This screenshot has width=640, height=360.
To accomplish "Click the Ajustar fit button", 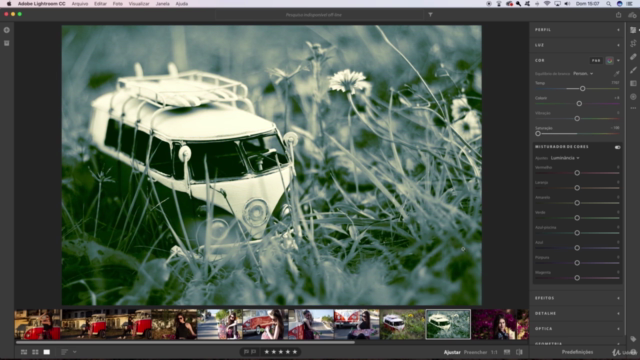I will (x=452, y=352).
